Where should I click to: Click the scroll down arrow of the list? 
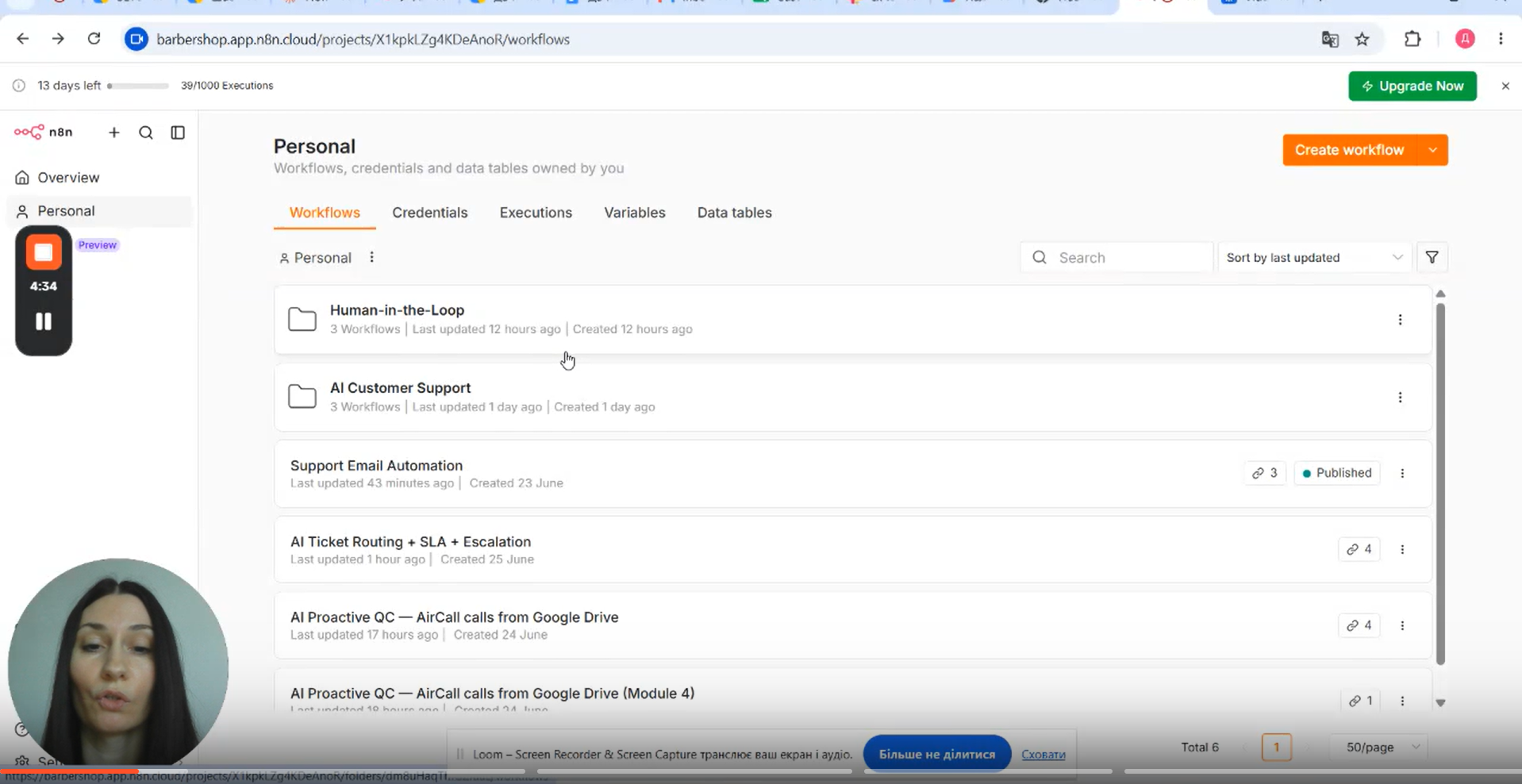point(1440,702)
